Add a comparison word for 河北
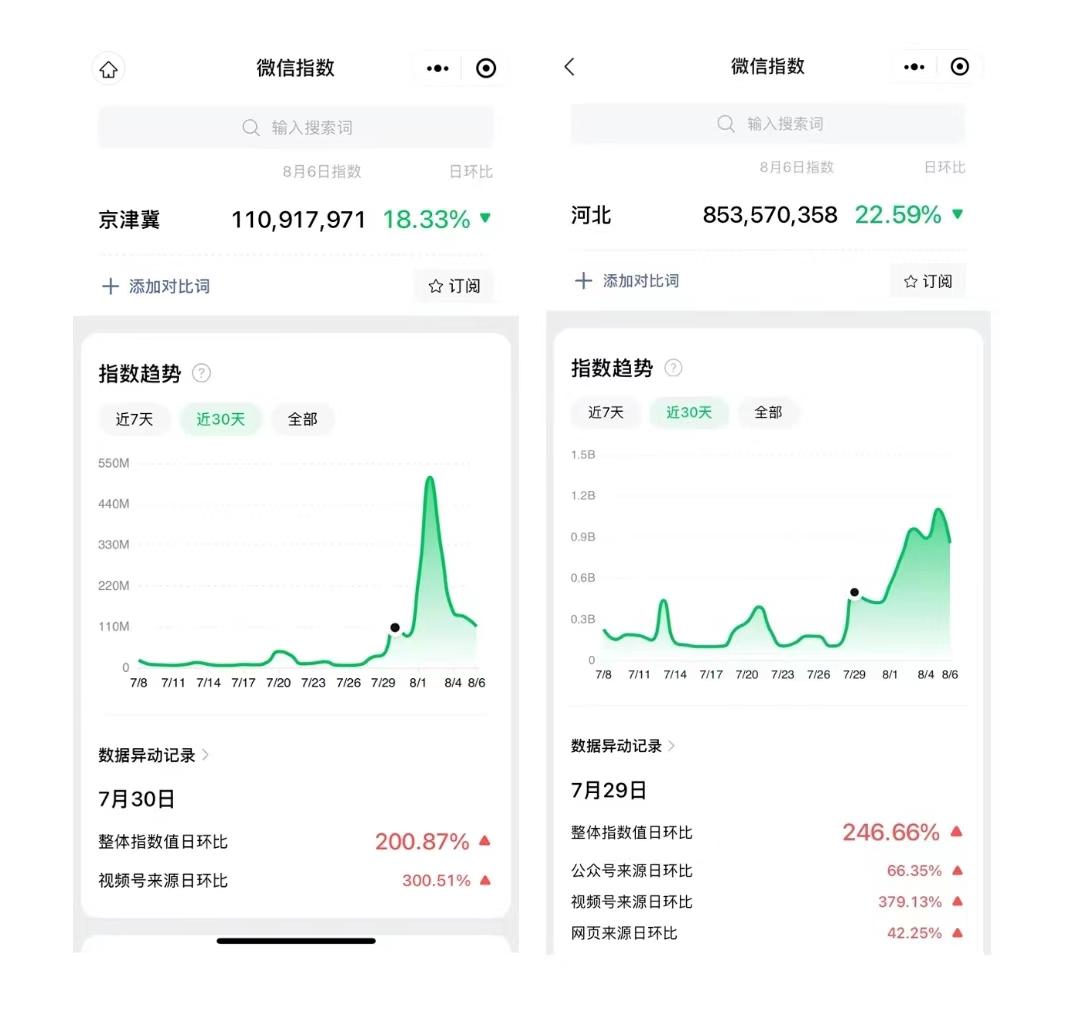The width and height of the screenshot is (1072, 1018). coord(628,281)
